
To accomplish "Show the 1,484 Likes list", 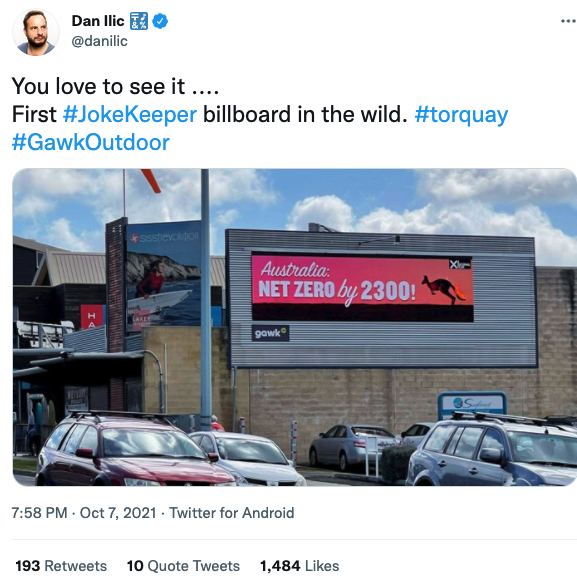I will [300, 566].
